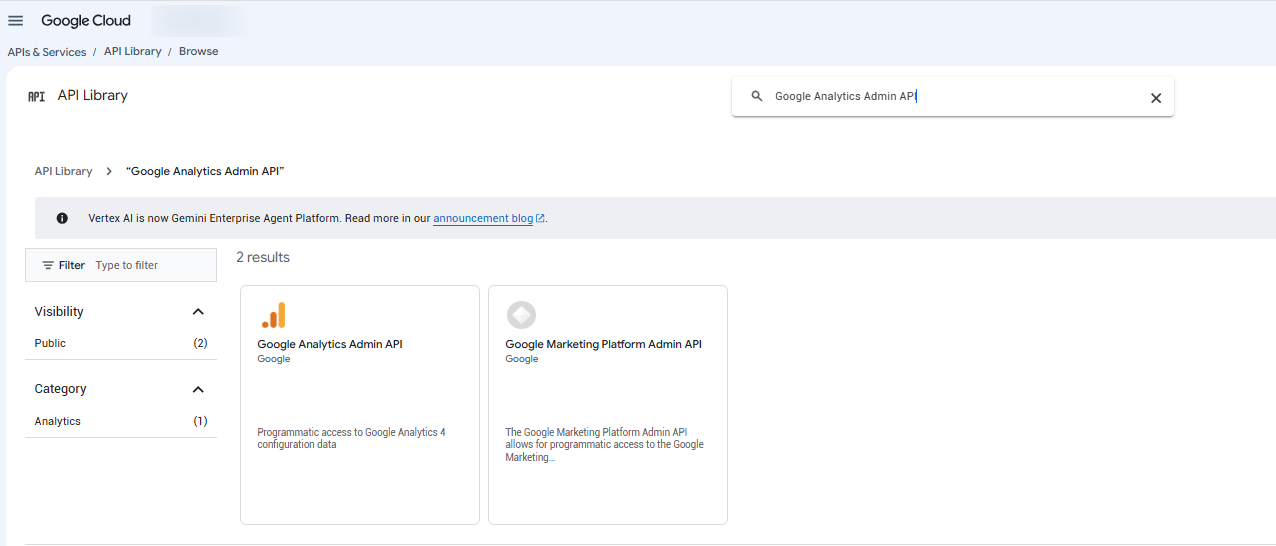The width and height of the screenshot is (1276, 546).
Task: Clear the search with the X icon
Action: pos(1156,98)
